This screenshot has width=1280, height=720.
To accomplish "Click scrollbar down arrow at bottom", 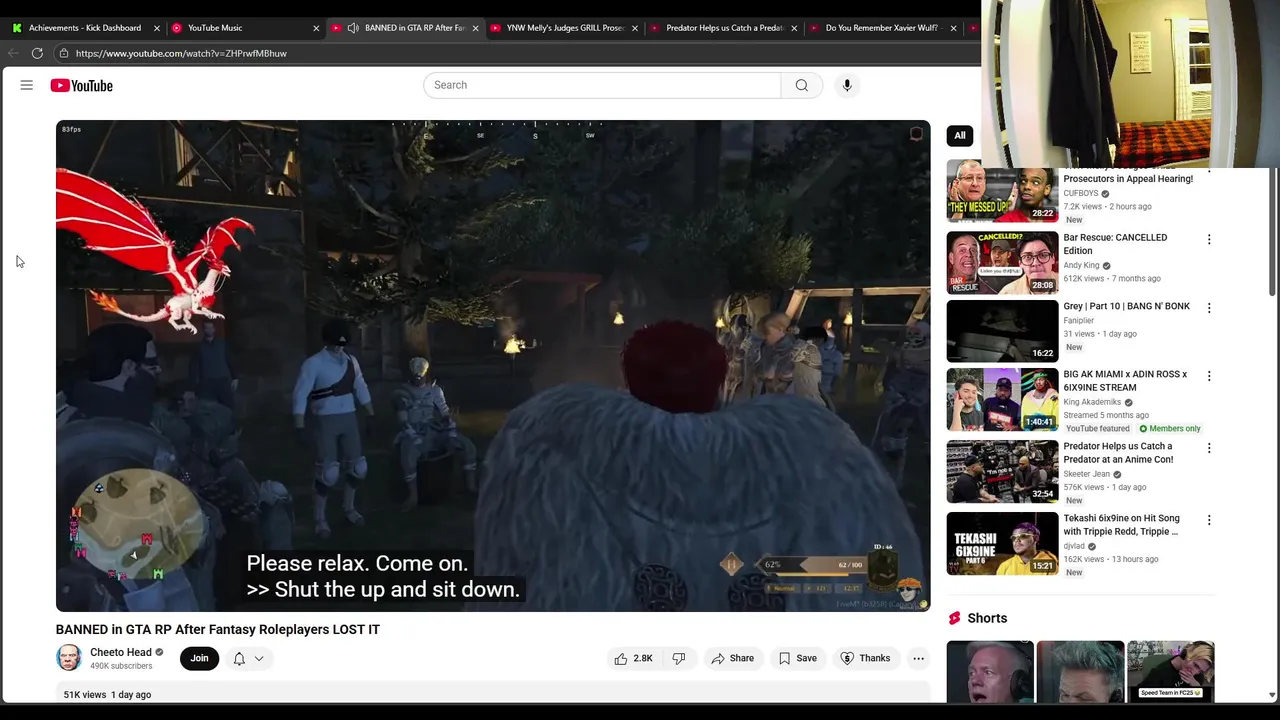I will click(1272, 695).
